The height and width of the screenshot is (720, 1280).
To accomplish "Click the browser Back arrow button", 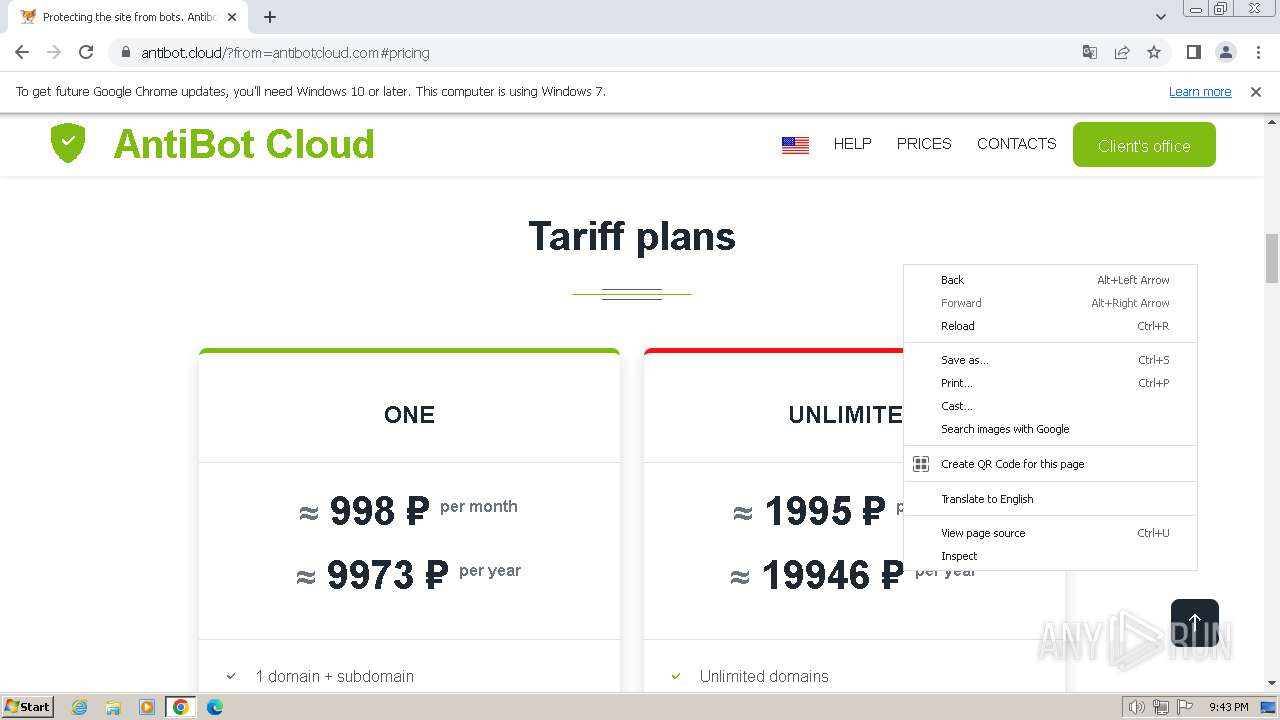I will (x=22, y=52).
